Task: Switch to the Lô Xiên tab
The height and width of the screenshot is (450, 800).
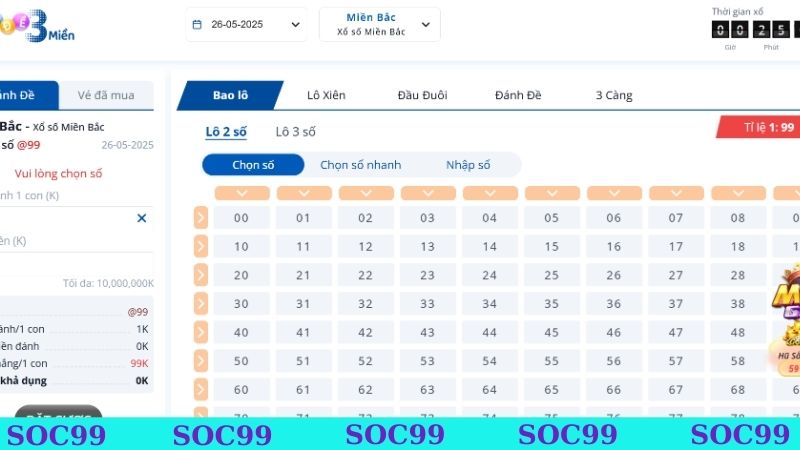Action: pos(327,95)
